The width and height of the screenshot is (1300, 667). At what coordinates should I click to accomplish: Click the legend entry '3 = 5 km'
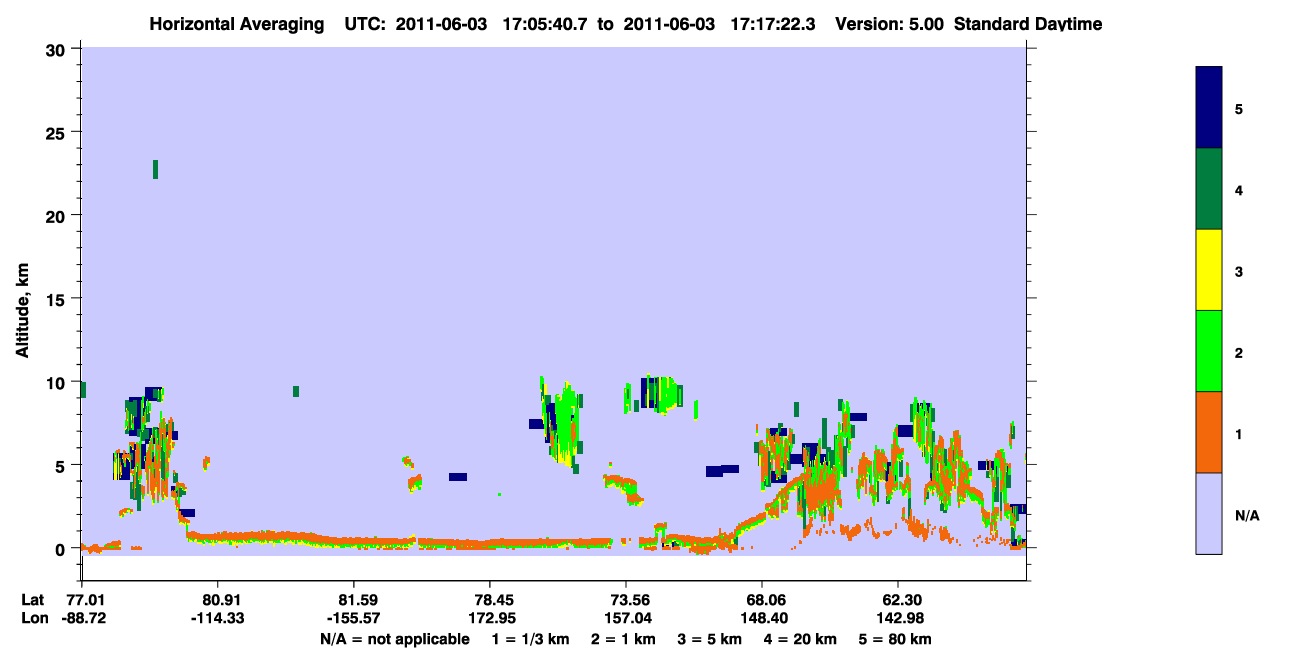coord(710,639)
